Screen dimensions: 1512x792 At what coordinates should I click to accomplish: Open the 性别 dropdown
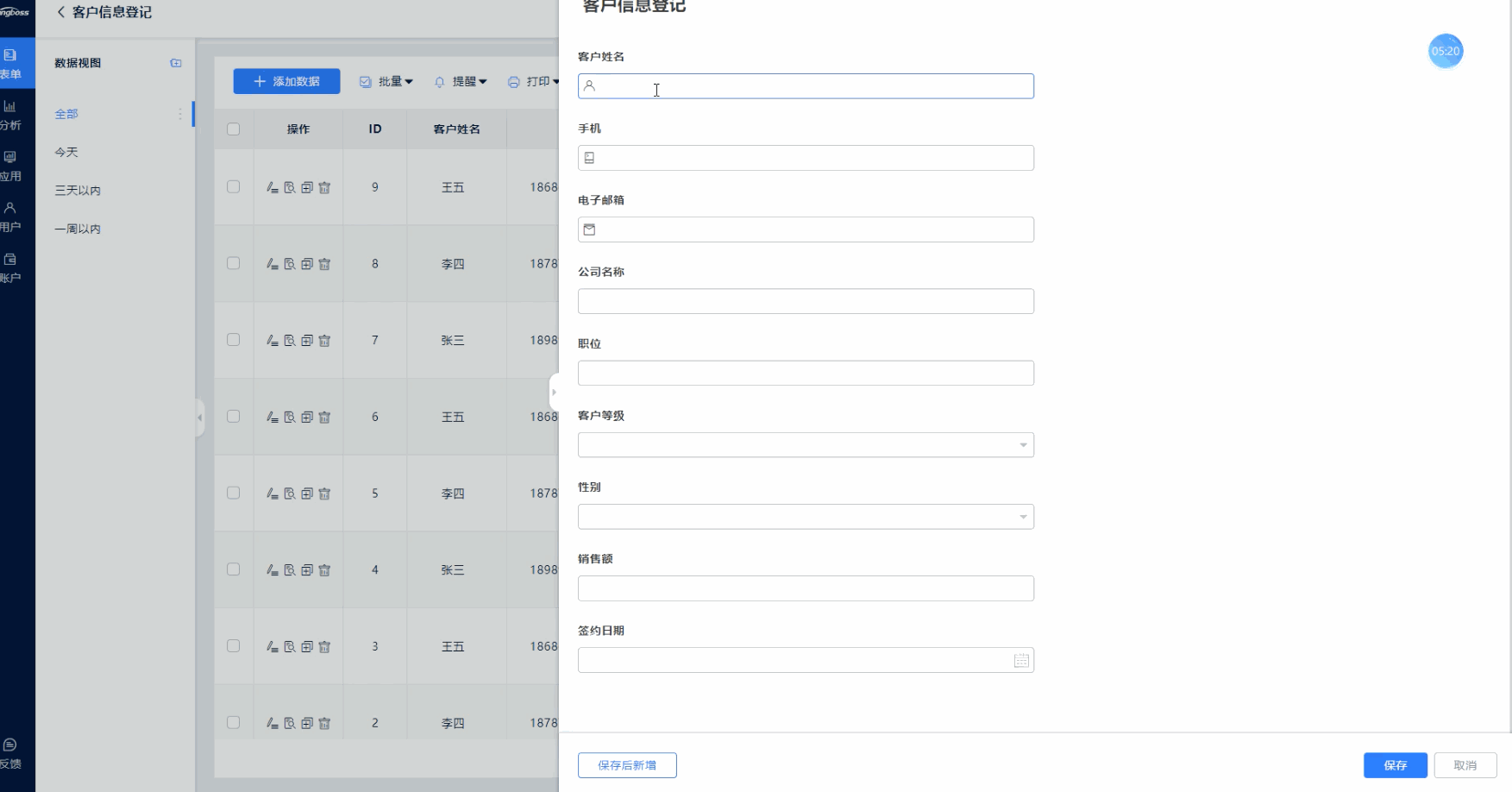pyautogui.click(x=806, y=517)
